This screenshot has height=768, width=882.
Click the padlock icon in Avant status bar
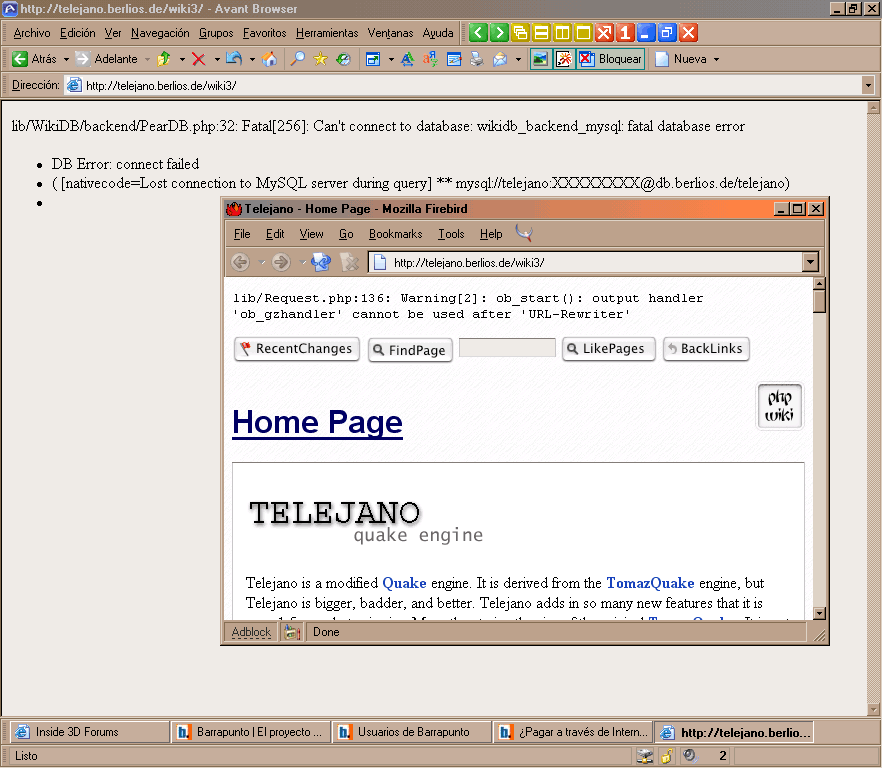(x=667, y=756)
